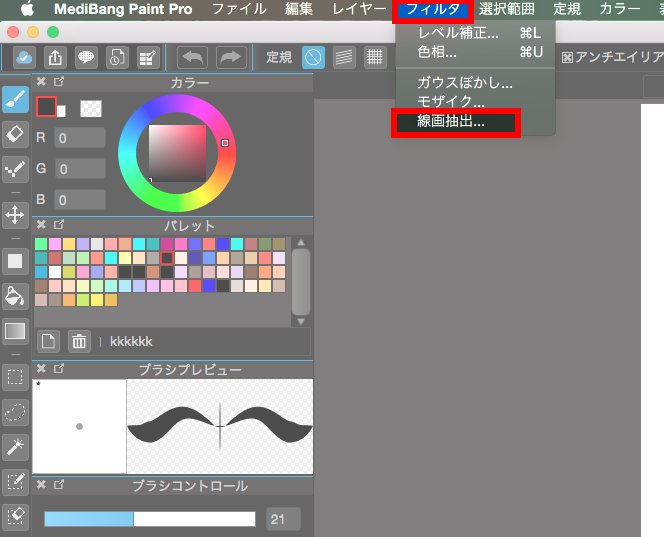Click the brush stroke preview thumbnail

(220, 426)
